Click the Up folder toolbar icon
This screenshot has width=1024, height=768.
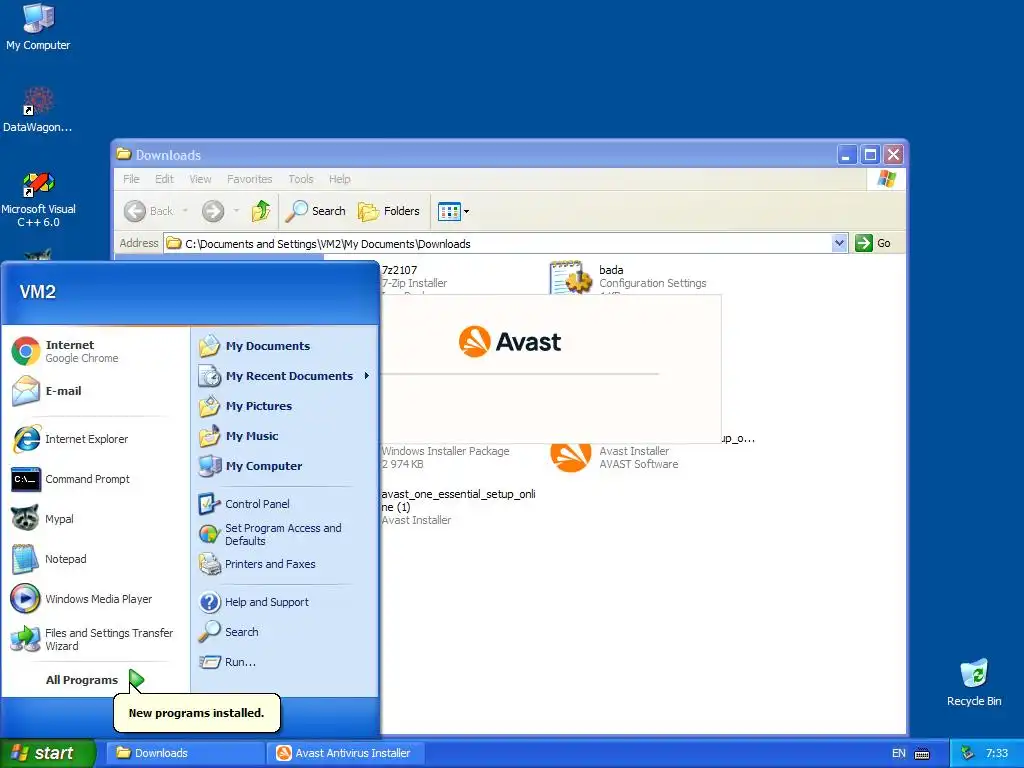(261, 211)
